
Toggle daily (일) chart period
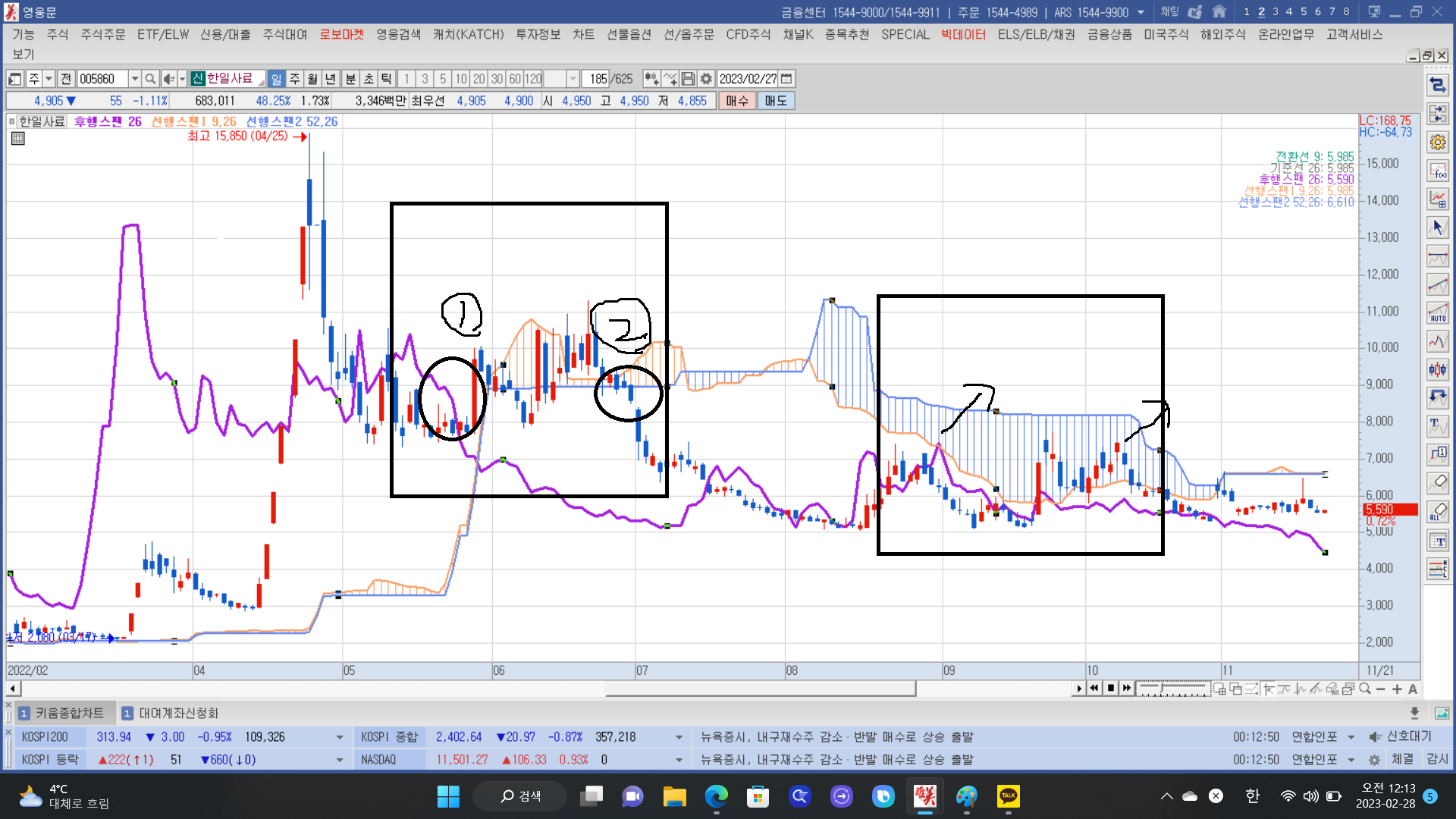(x=276, y=79)
